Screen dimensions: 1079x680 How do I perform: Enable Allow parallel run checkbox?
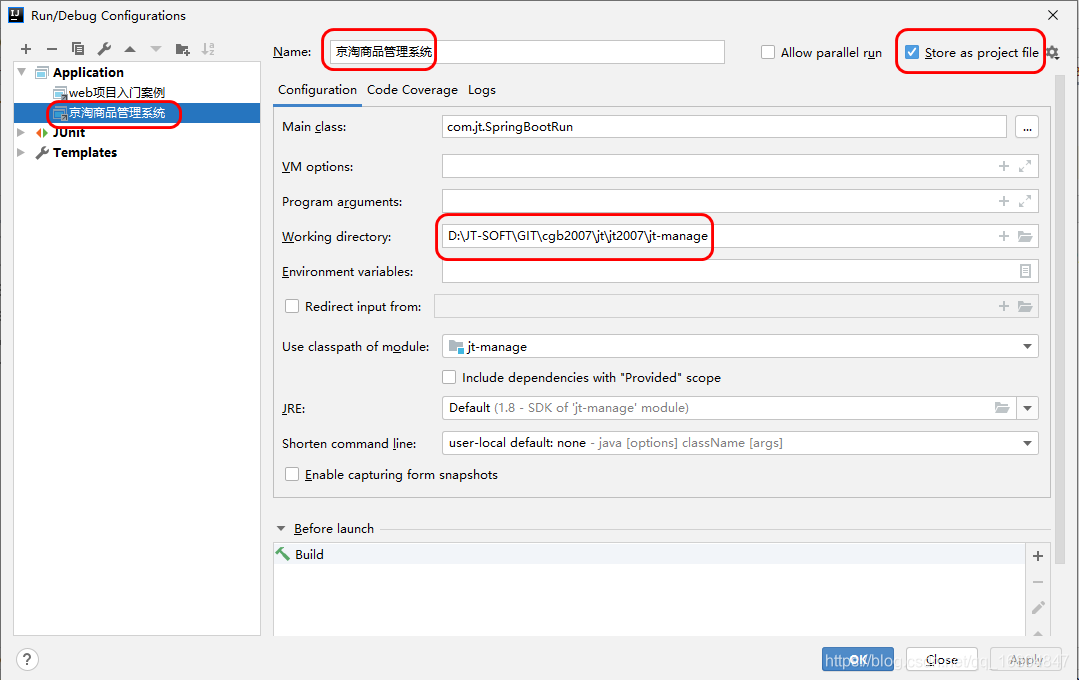tap(768, 52)
